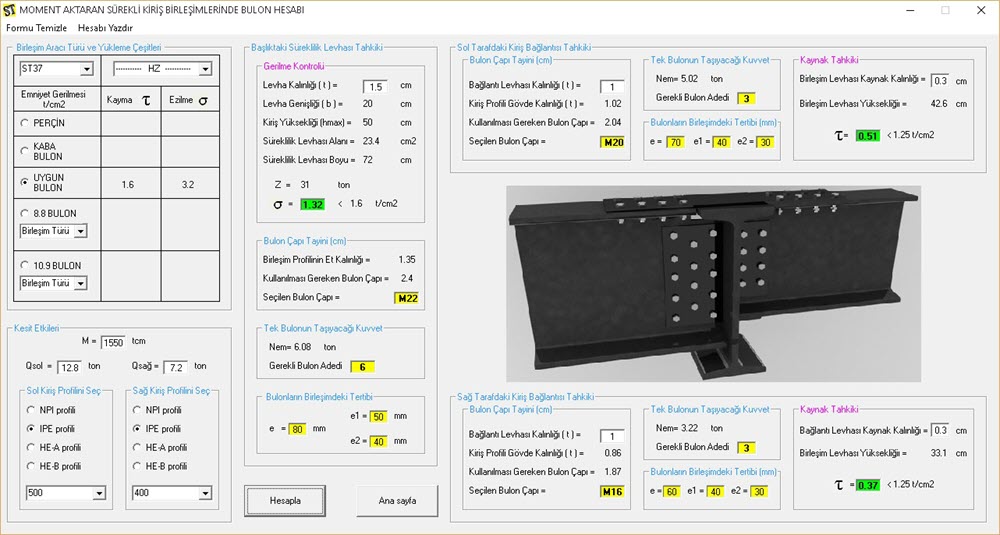Click the moment M input field with 1550
Screen dimensions: 1000x535
tap(114, 342)
